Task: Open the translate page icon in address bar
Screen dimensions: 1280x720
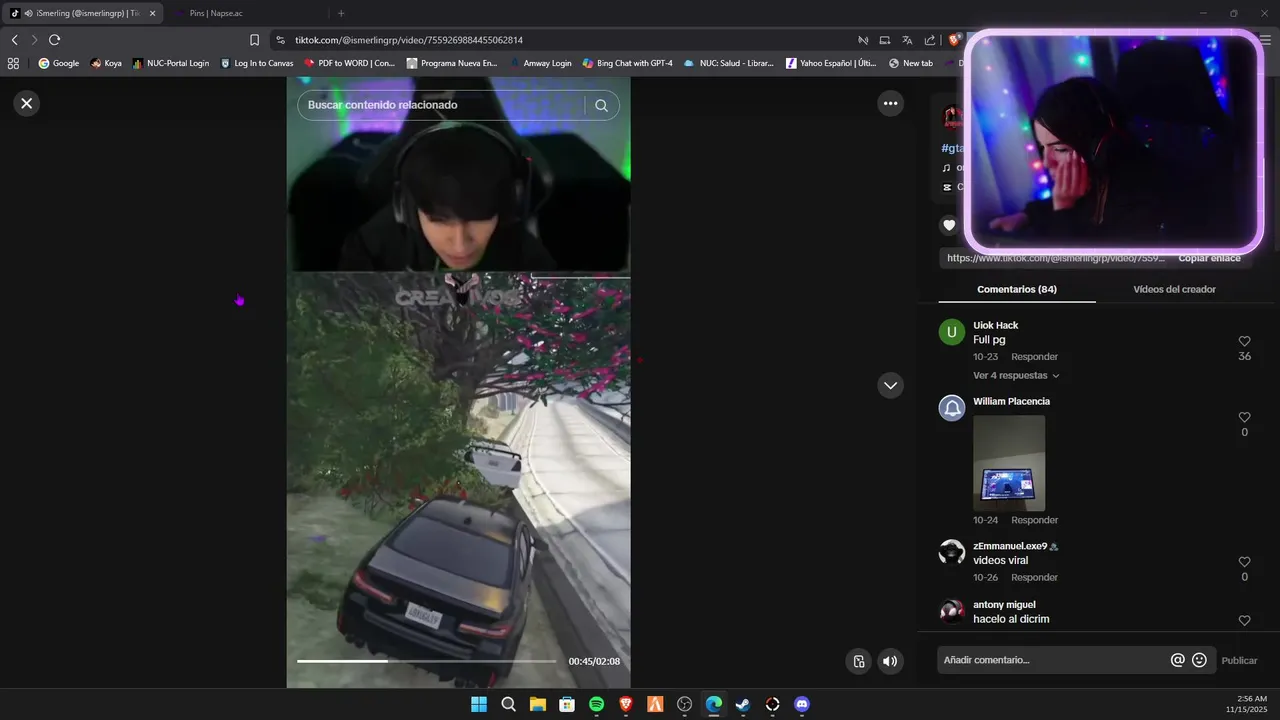Action: tap(907, 40)
